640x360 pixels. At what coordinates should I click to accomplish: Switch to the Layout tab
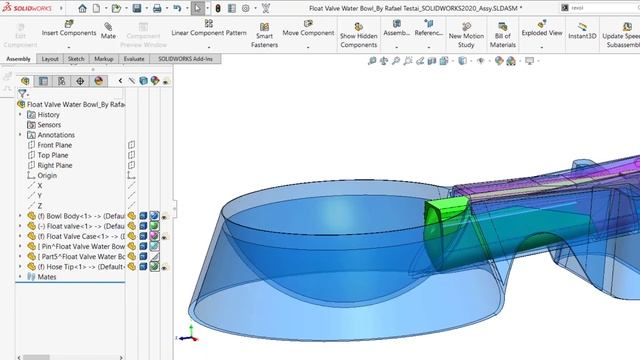(50, 59)
